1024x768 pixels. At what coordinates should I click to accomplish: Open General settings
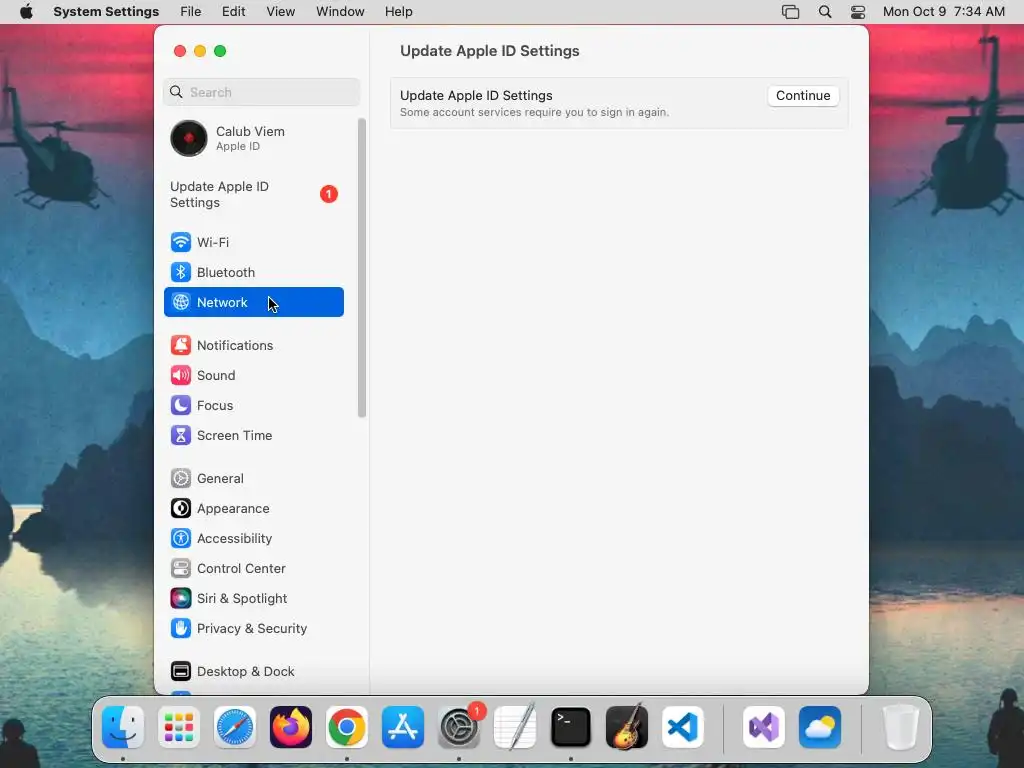click(253, 479)
